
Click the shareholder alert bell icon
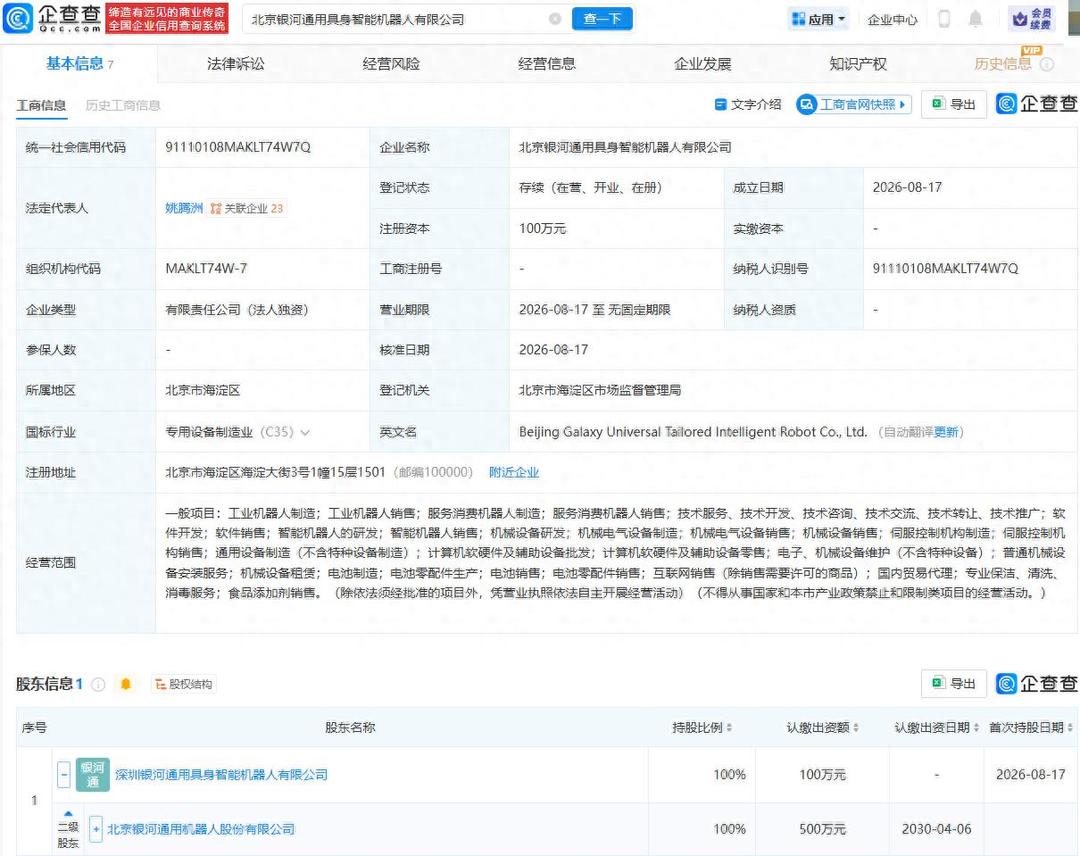tap(126, 684)
